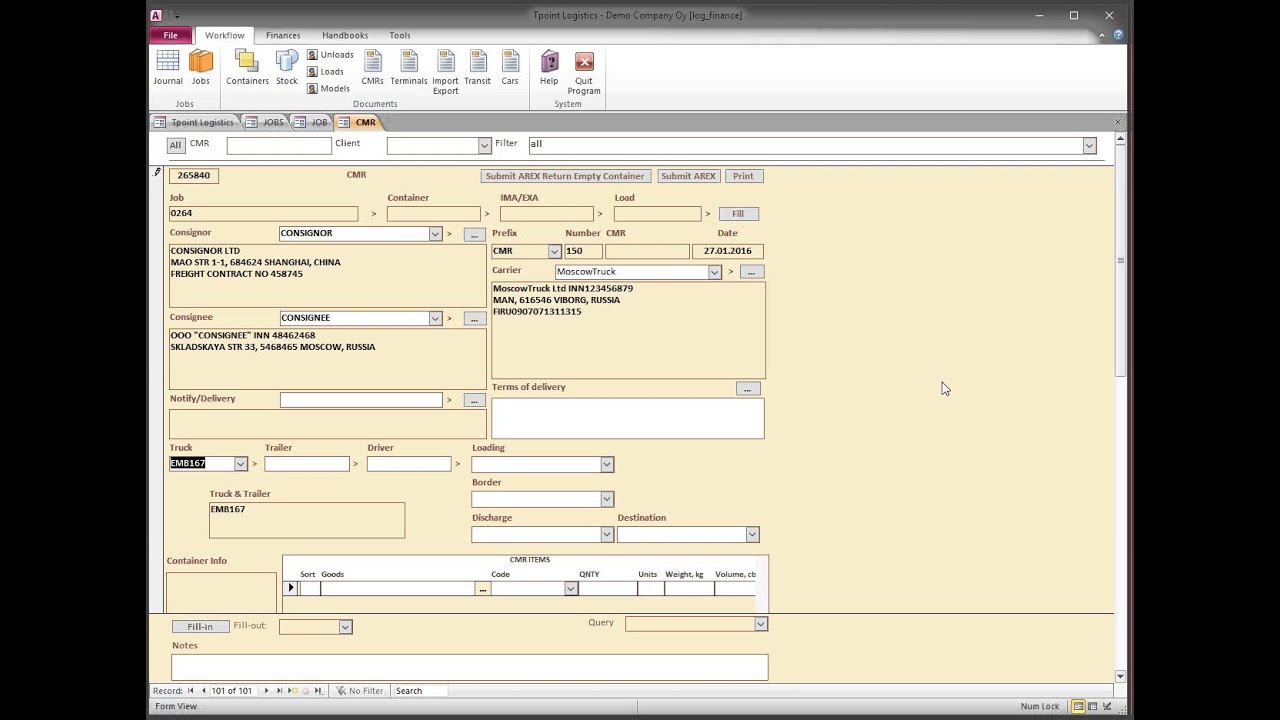
Task: Switch to JOBS document tab
Action: pos(266,122)
